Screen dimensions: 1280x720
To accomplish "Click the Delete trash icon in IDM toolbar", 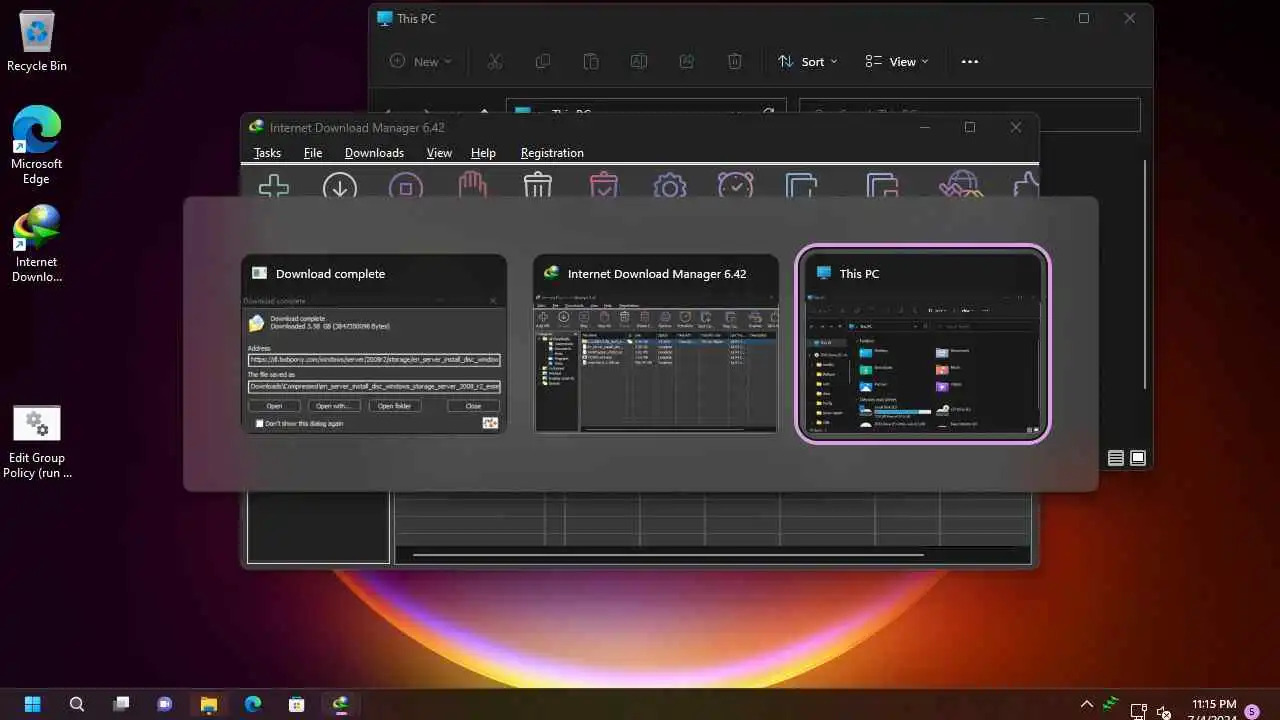I will (x=538, y=186).
